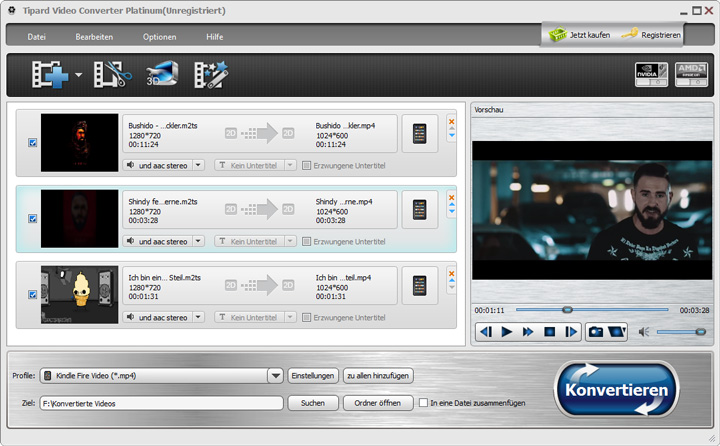Screen dimensions: 720x446
Task: Click 2D source mode icon in Bushido row
Action: coord(231,133)
